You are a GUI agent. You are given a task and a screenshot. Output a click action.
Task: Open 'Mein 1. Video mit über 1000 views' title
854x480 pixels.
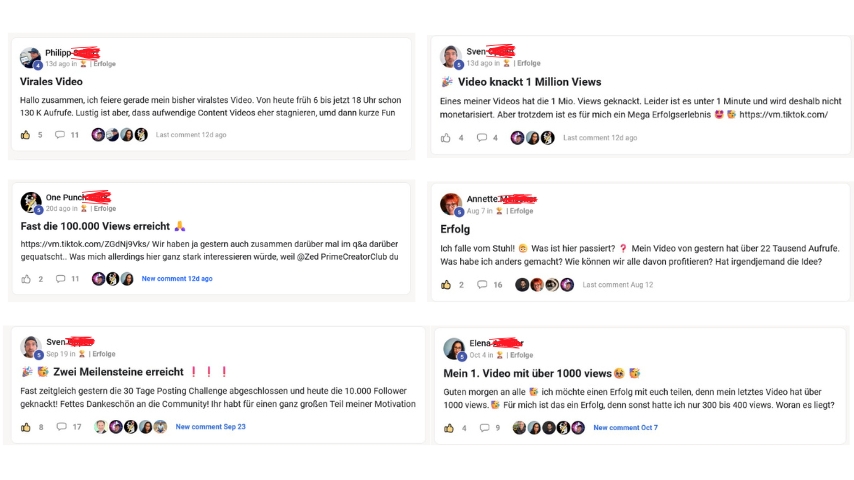[x=528, y=373]
